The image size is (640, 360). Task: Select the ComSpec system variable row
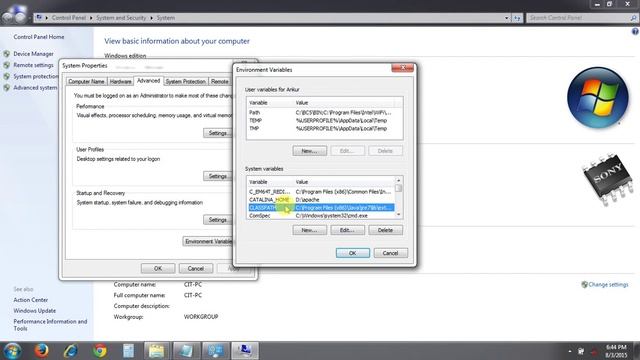click(x=321, y=216)
